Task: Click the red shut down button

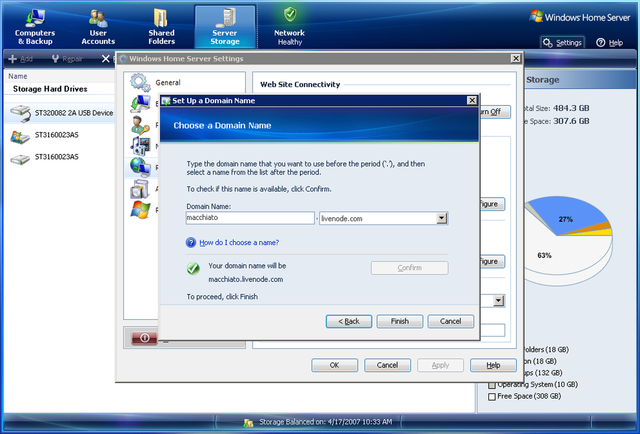Action: [x=144, y=338]
